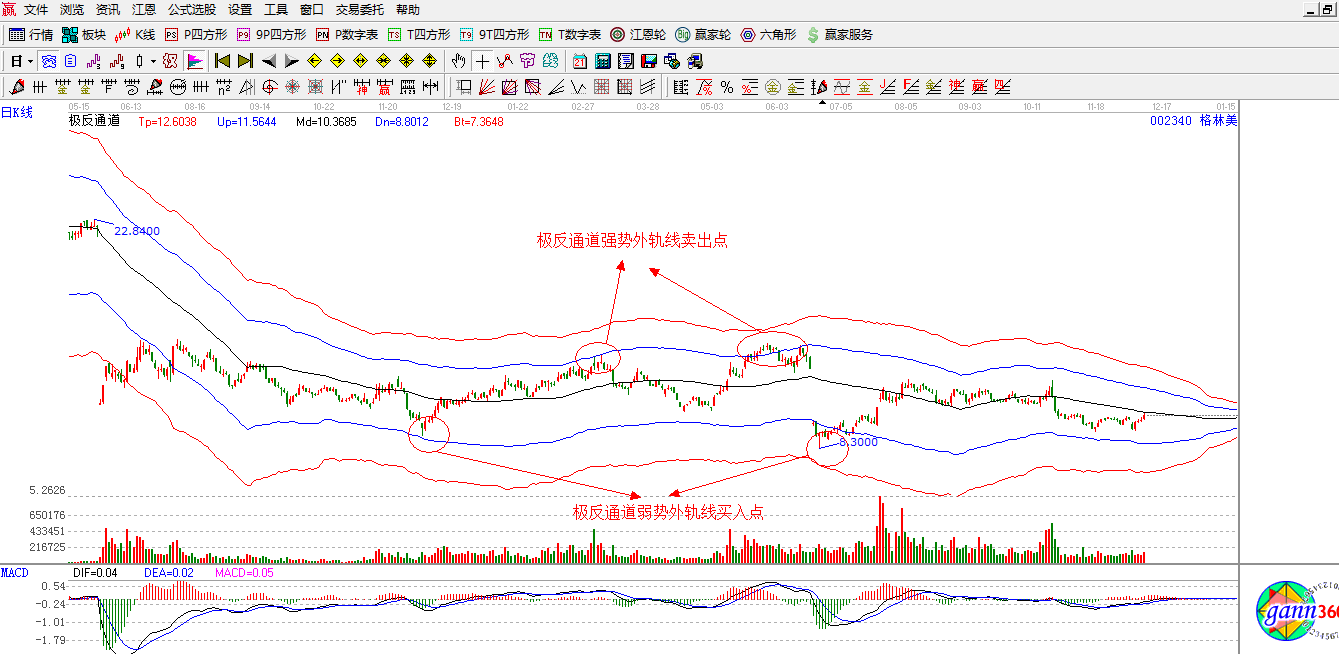Click the percent sign drawing tool
This screenshot has height=654, width=1339.
coord(727,87)
